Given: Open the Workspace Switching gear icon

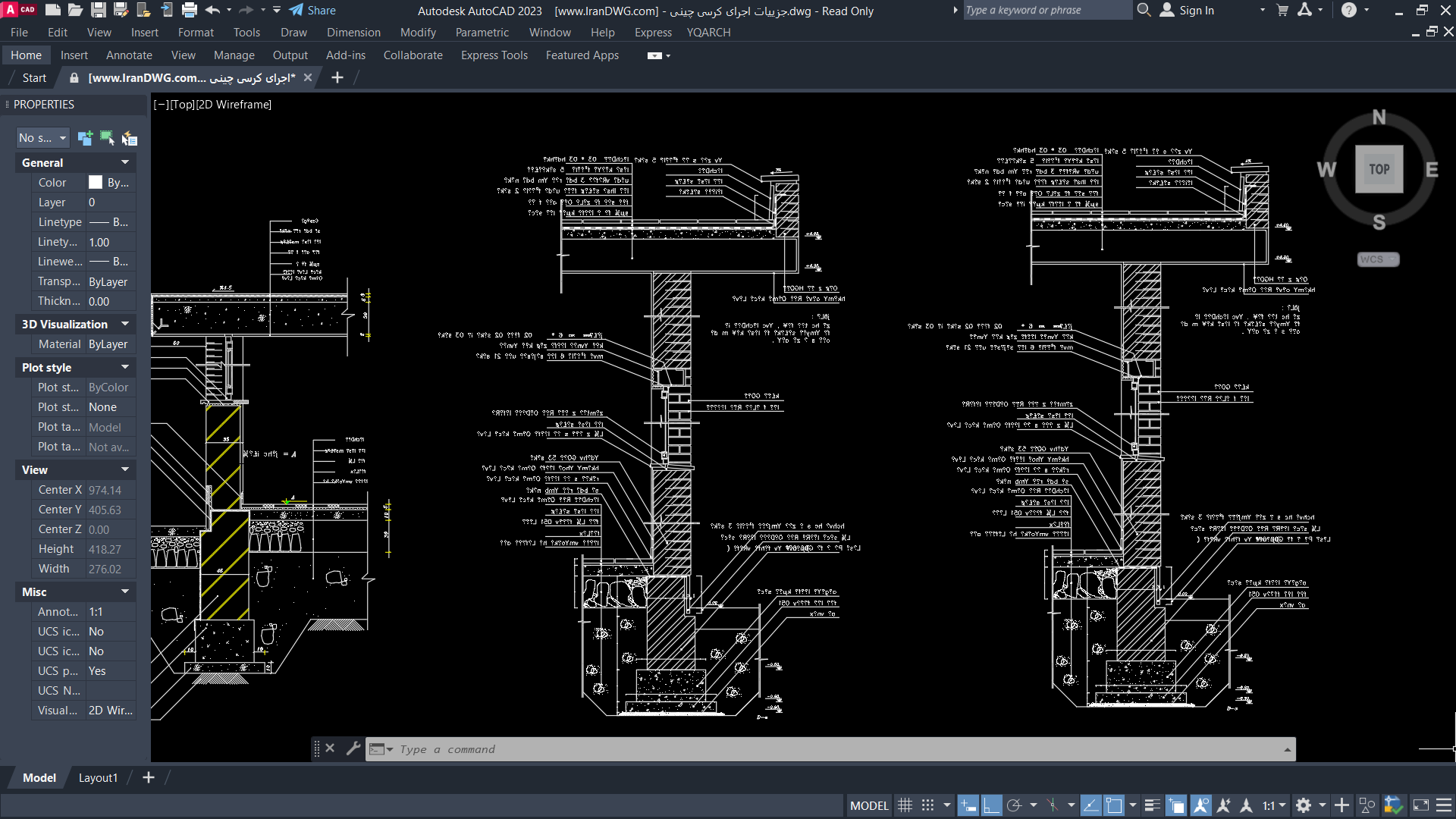Looking at the screenshot, I should point(1304,805).
